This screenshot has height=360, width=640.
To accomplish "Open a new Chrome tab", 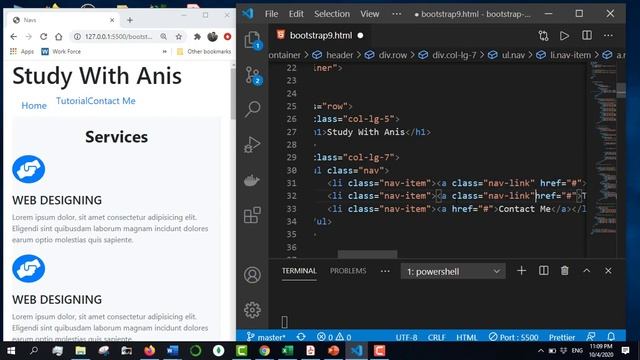I will pyautogui.click(x=130, y=20).
